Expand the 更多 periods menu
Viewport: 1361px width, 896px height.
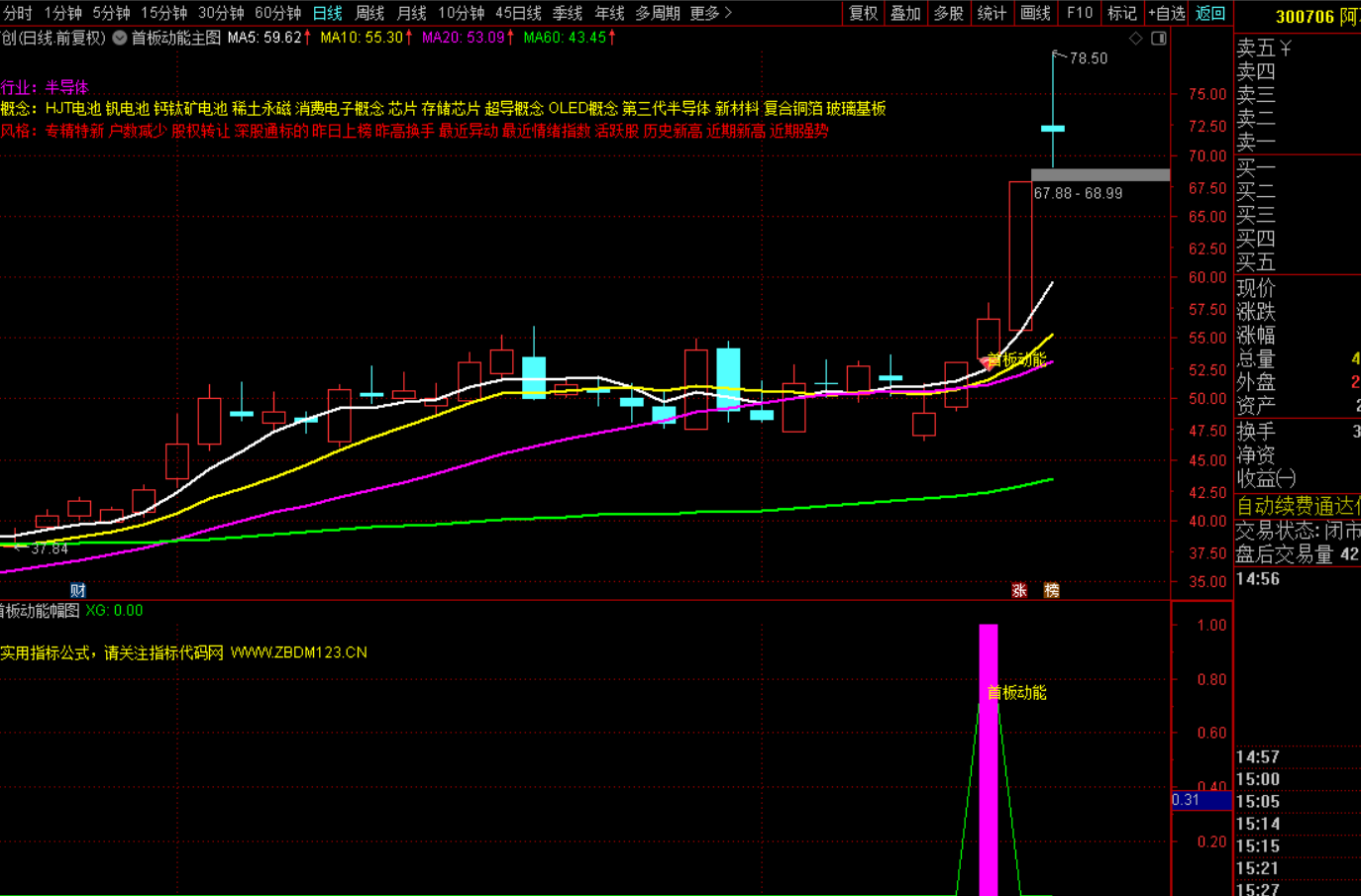pyautogui.click(x=710, y=13)
